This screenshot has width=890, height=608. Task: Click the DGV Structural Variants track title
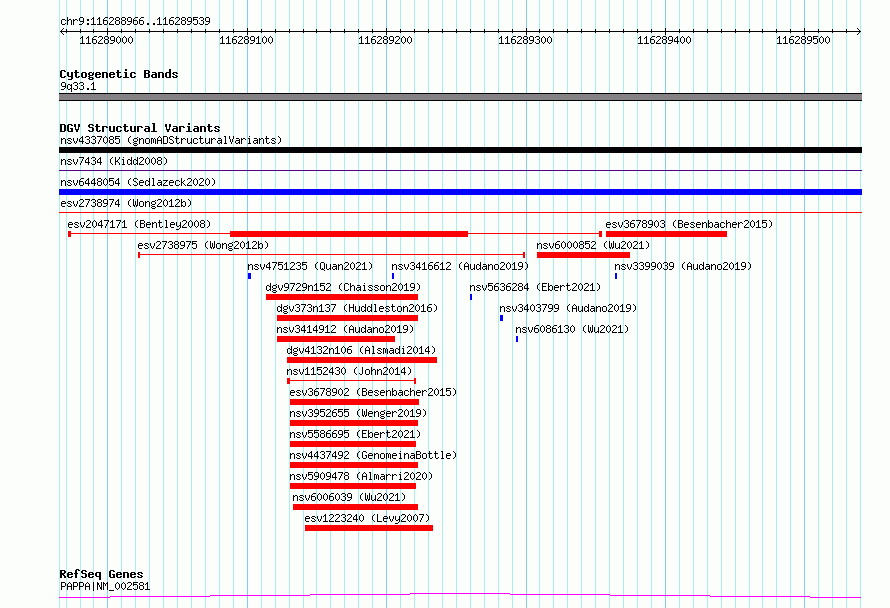(x=140, y=128)
